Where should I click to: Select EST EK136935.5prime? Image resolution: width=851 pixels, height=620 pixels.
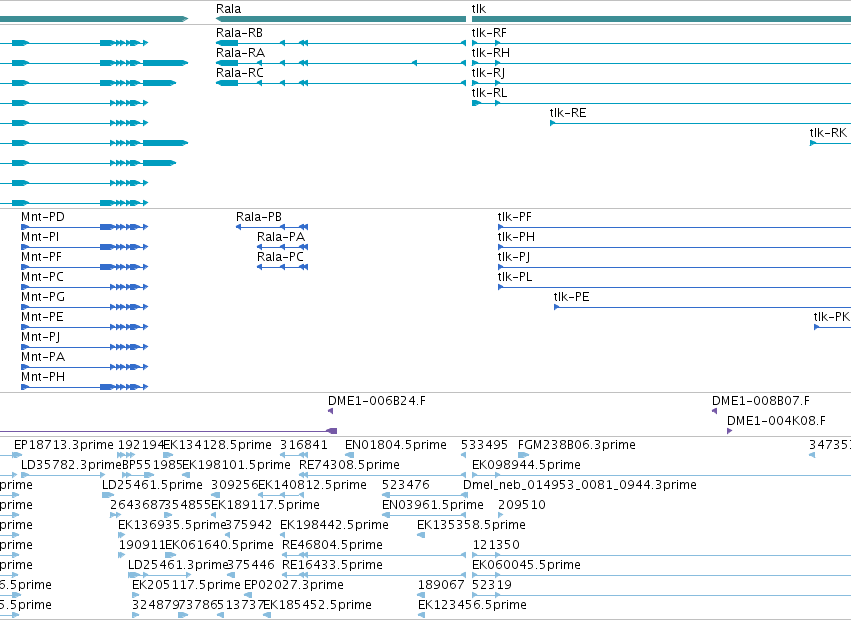click(x=121, y=535)
